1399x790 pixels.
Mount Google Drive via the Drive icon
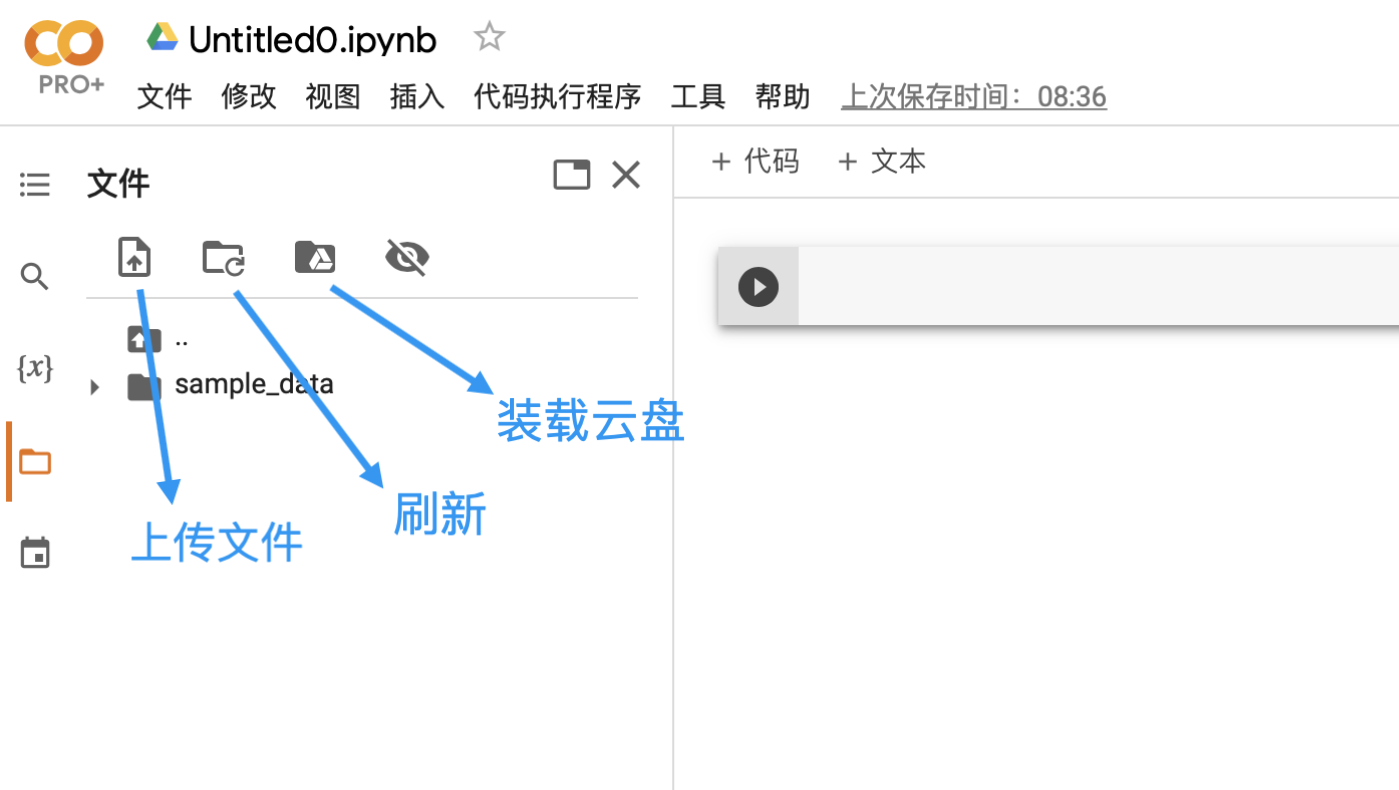314,257
